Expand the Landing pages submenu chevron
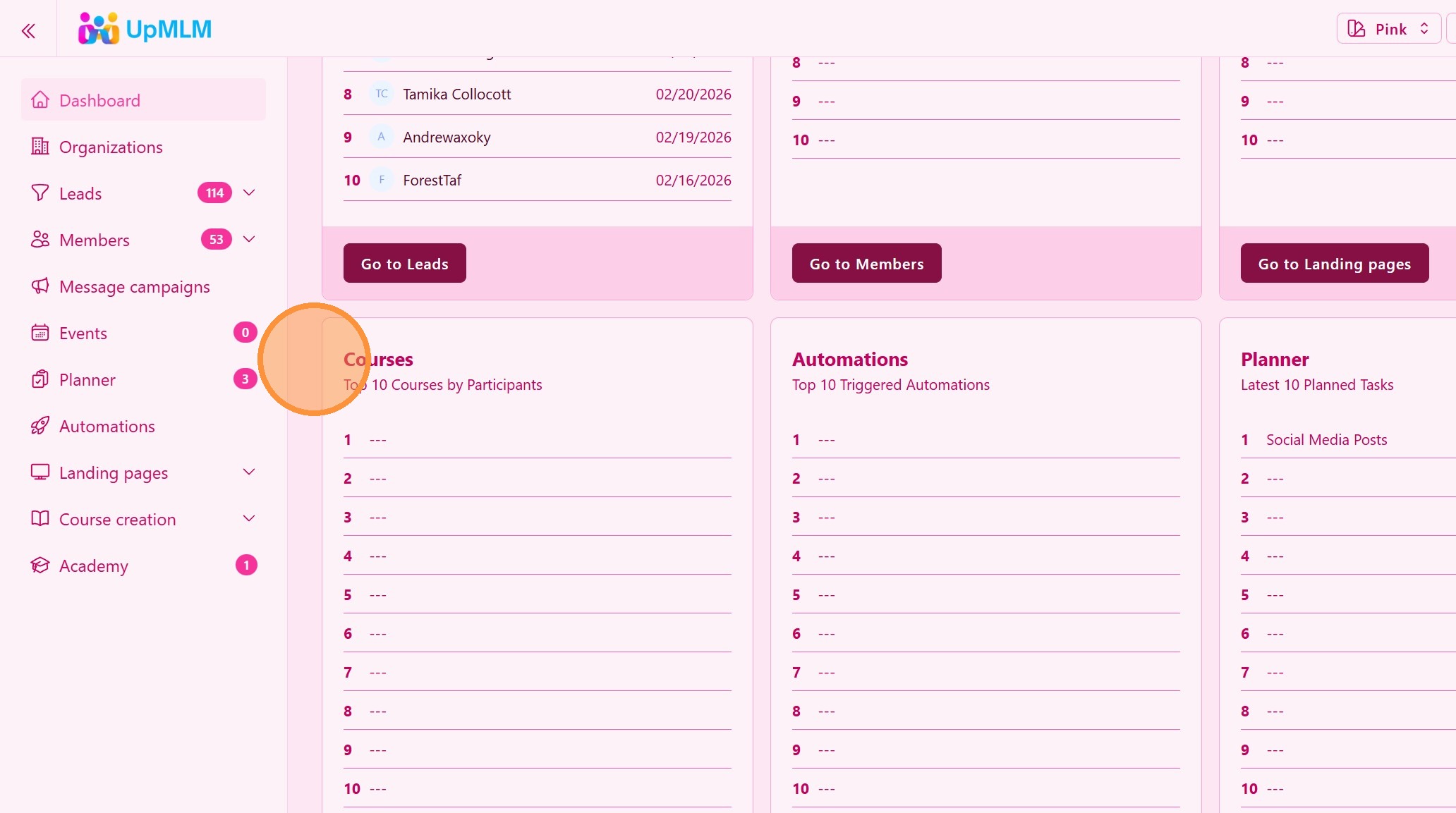Screen dimensions: 1456x813 point(249,472)
